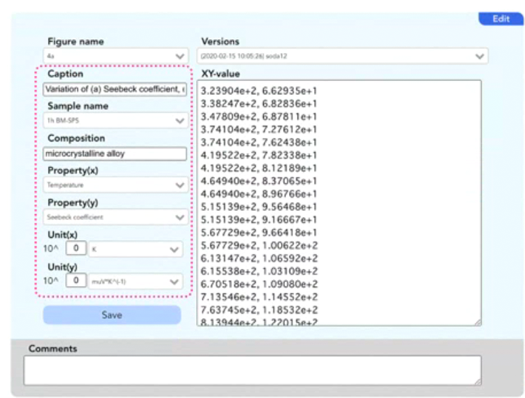The width and height of the screenshot is (525, 398).
Task: Click the Comments text box
Action: [253, 370]
